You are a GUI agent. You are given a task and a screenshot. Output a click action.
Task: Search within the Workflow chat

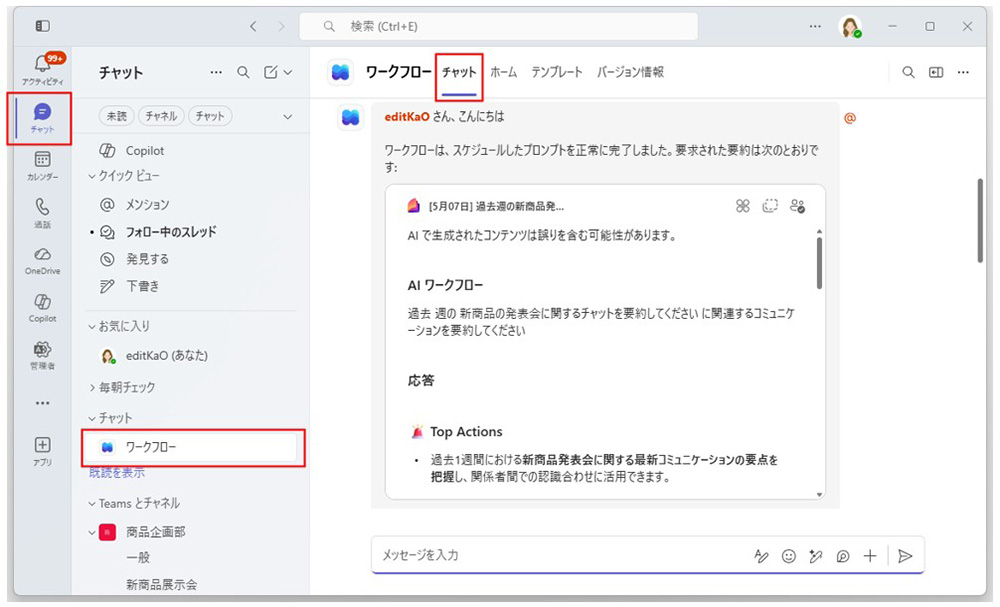pos(908,73)
